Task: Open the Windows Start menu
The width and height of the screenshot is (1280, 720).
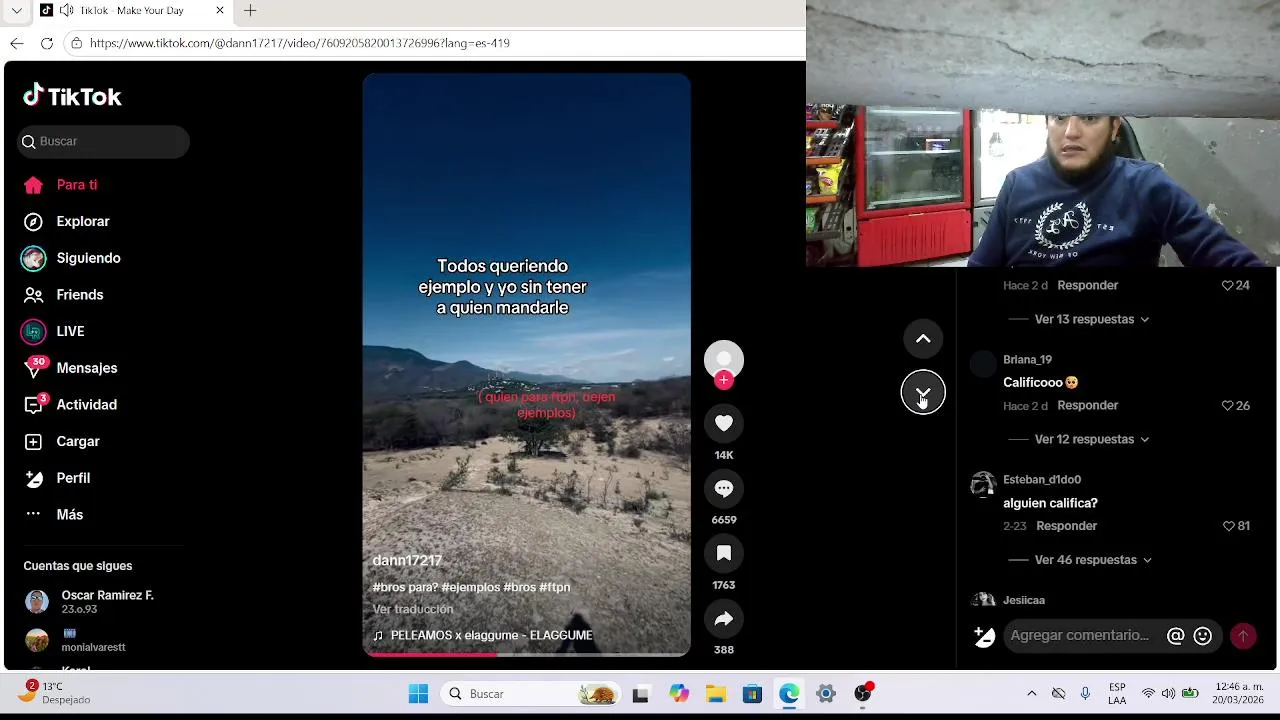Action: [418, 694]
